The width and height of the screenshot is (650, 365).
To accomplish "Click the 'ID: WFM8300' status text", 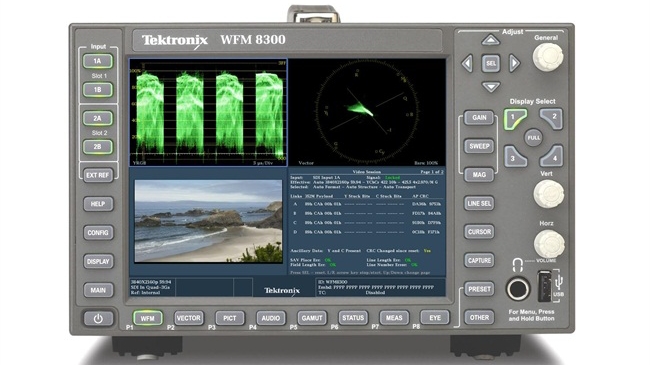I will point(332,282).
